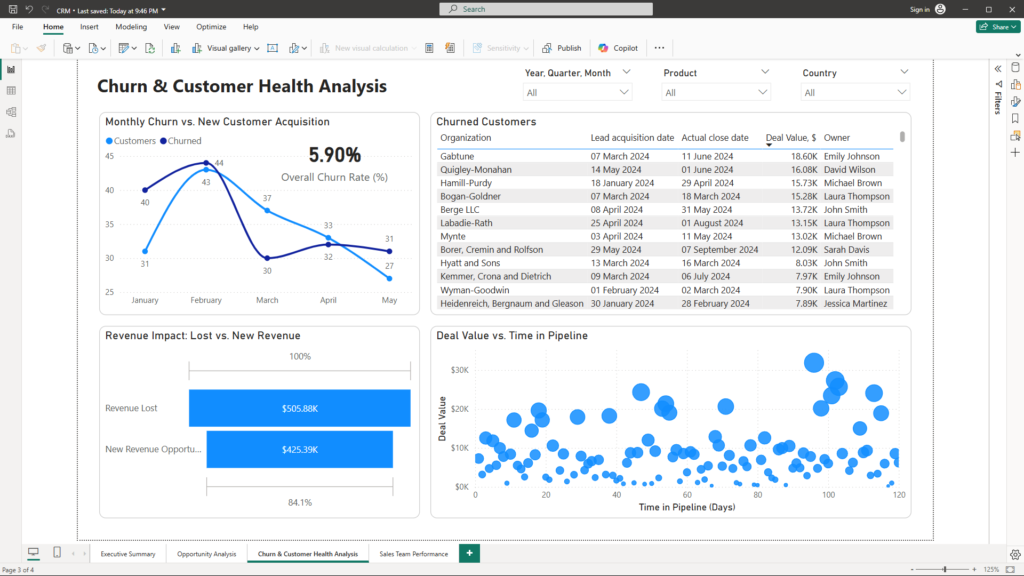Viewport: 1024px width, 576px height.
Task: Open Model view from left sidebar
Action: click(x=11, y=112)
